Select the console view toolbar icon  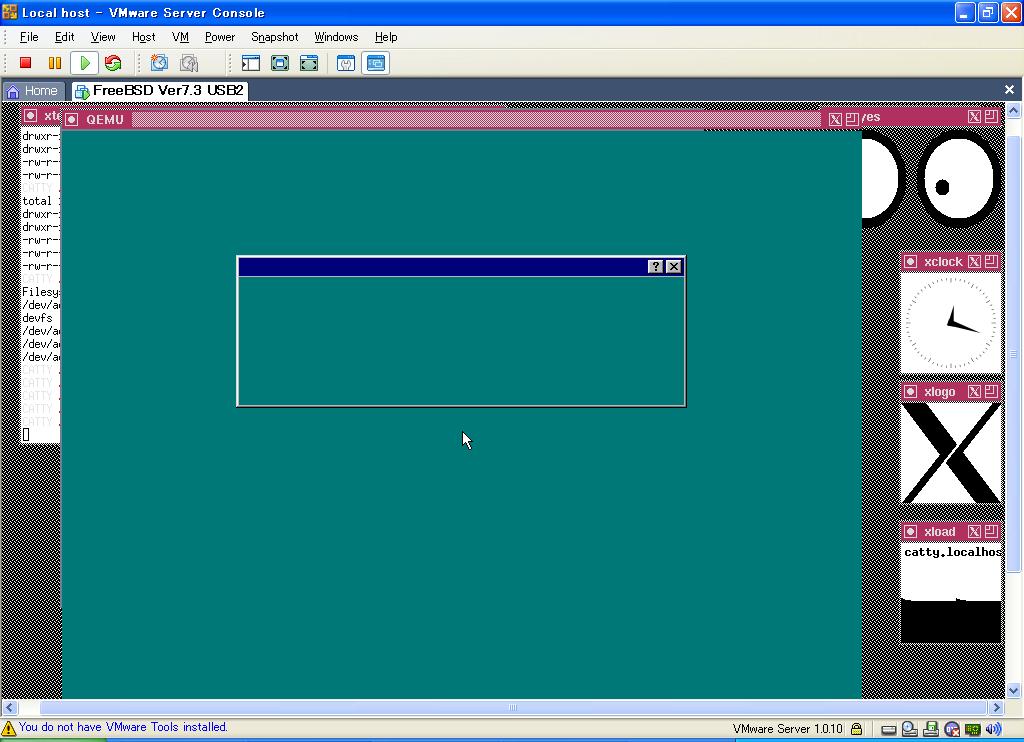[376, 63]
